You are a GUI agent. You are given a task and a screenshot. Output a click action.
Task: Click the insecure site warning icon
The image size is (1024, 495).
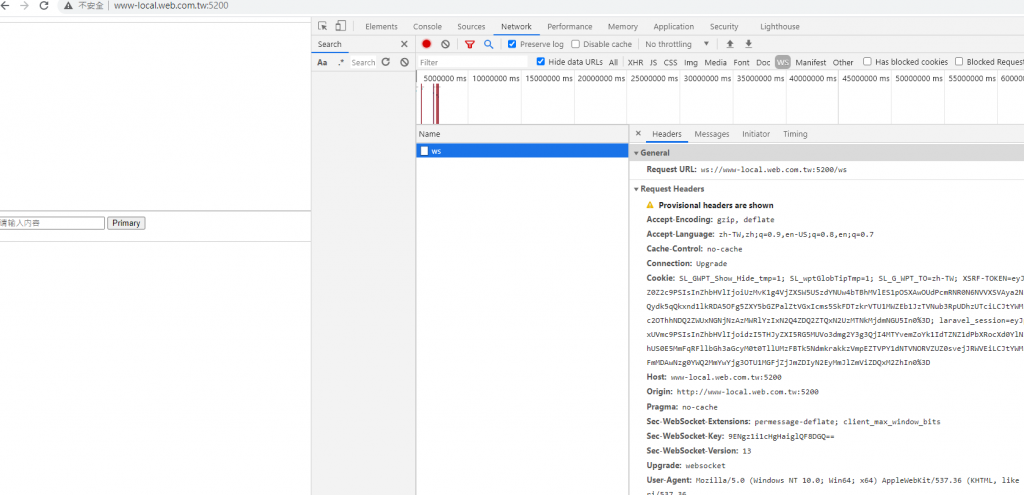coord(68,6)
